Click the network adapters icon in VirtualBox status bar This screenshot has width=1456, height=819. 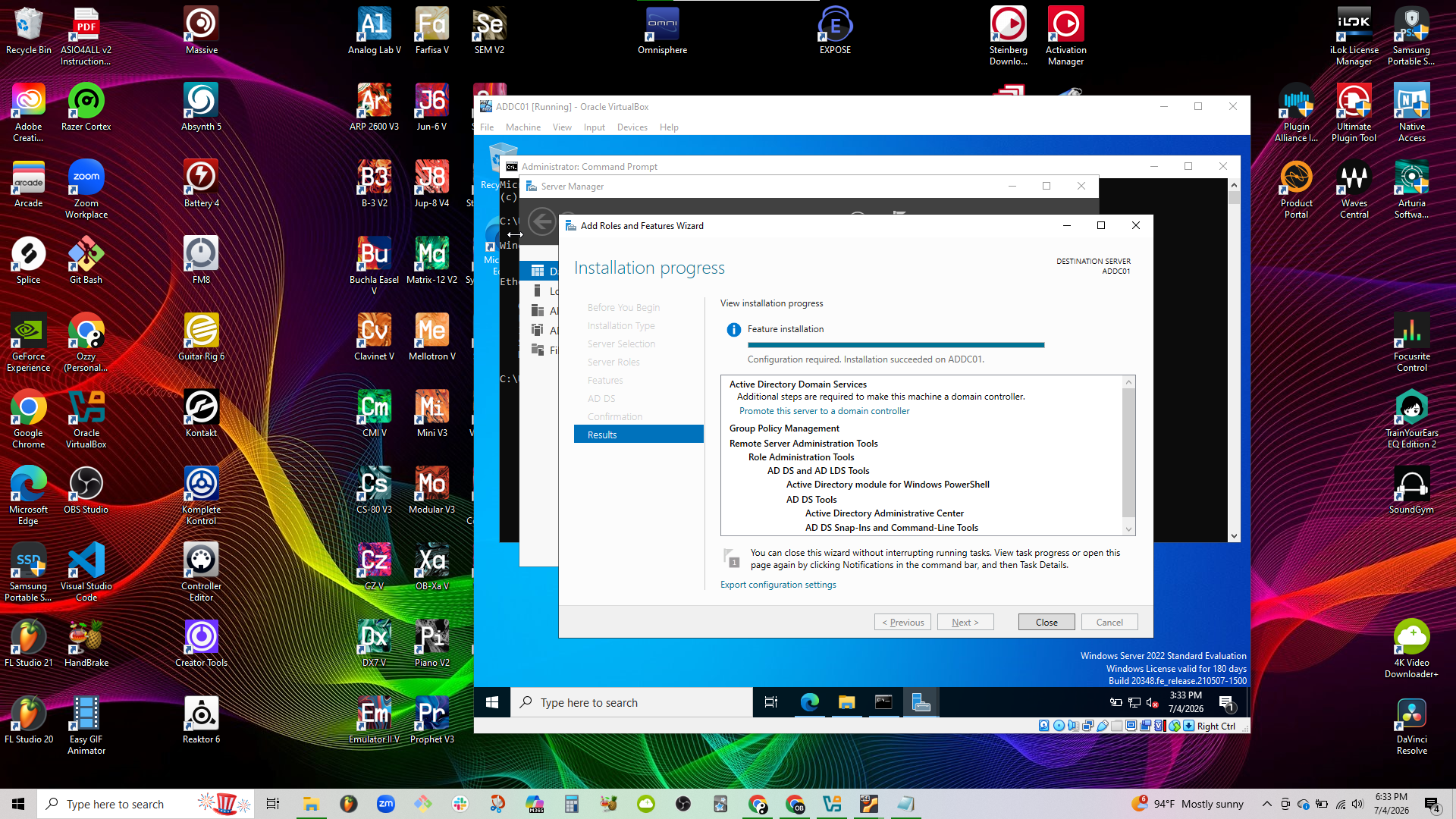click(x=1087, y=726)
